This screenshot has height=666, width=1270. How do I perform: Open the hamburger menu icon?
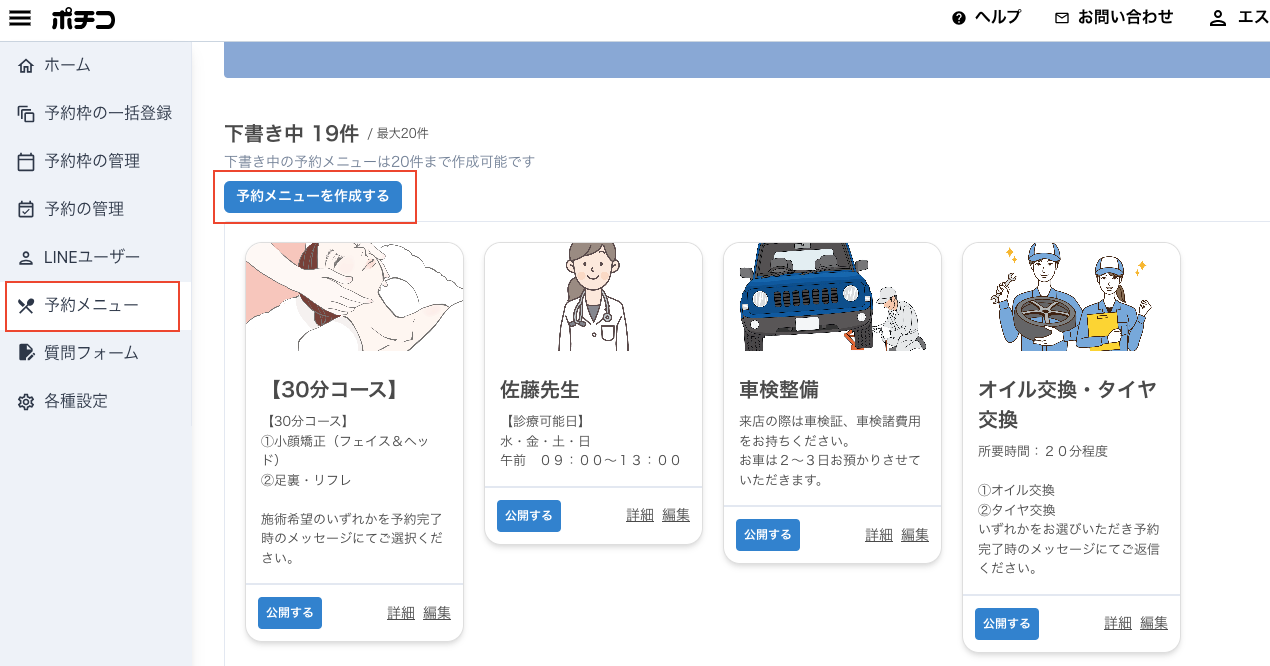20,18
